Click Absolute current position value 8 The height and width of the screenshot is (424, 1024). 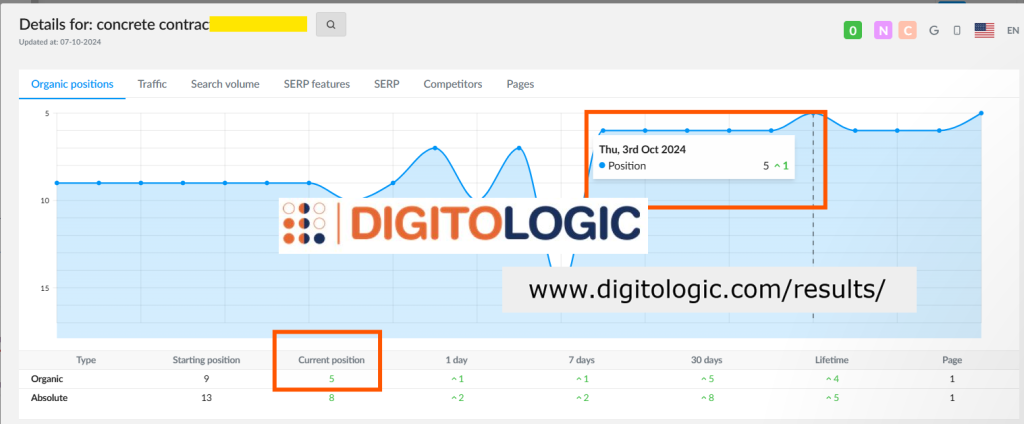(x=332, y=397)
